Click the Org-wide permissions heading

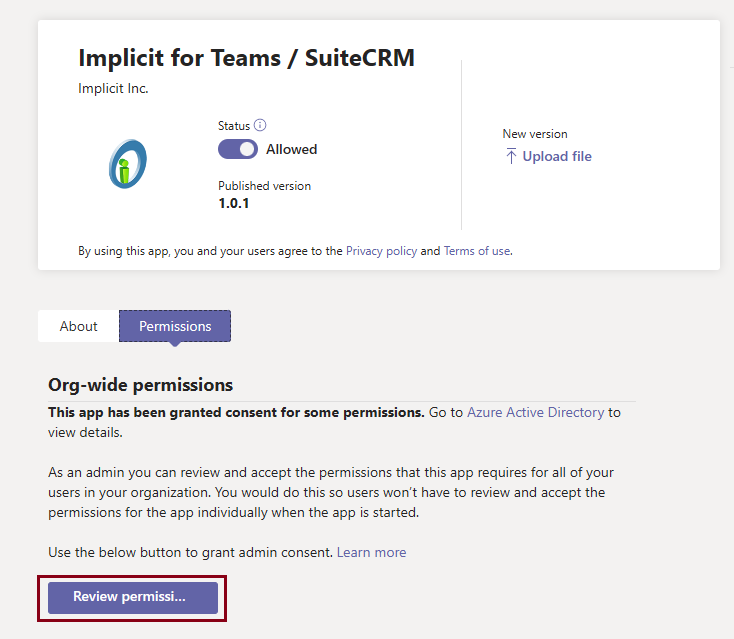(140, 385)
